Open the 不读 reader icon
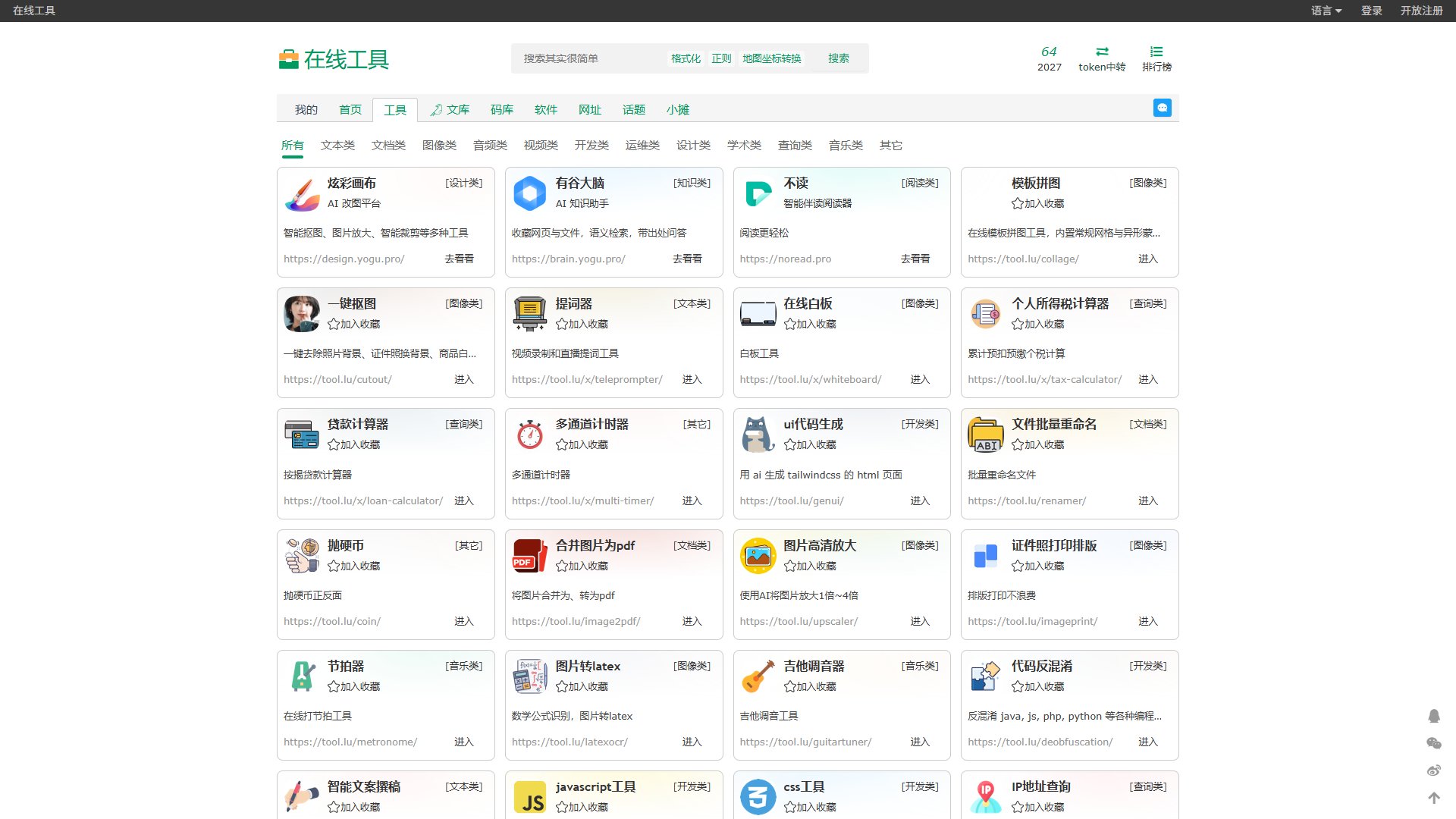 [x=758, y=193]
